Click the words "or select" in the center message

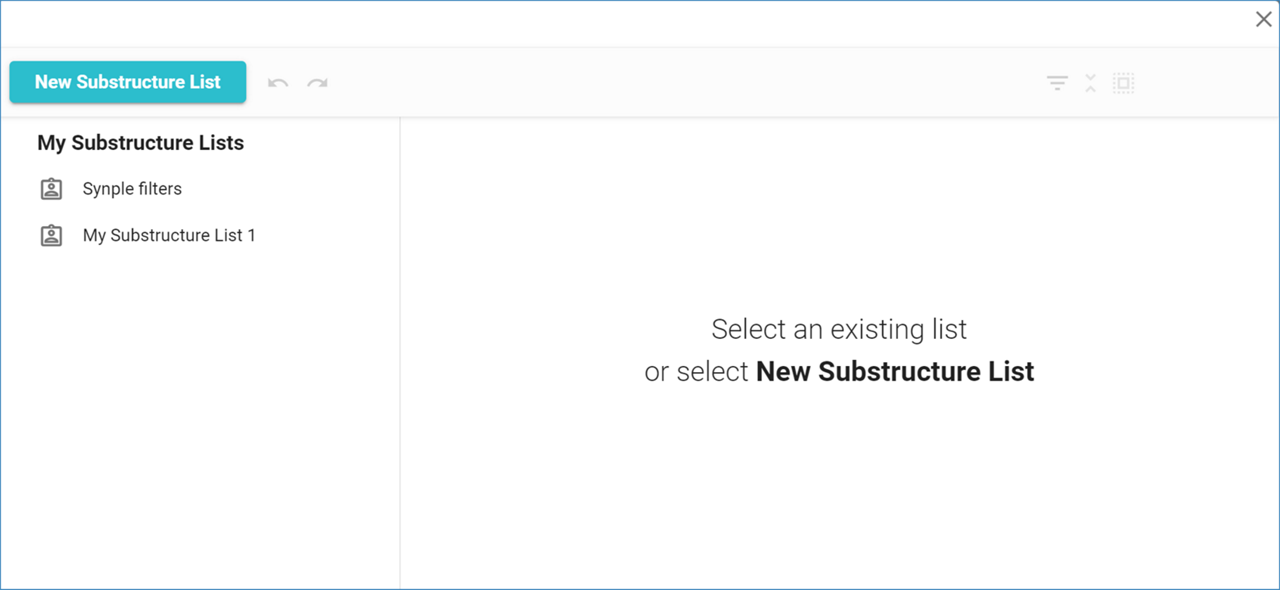click(696, 372)
